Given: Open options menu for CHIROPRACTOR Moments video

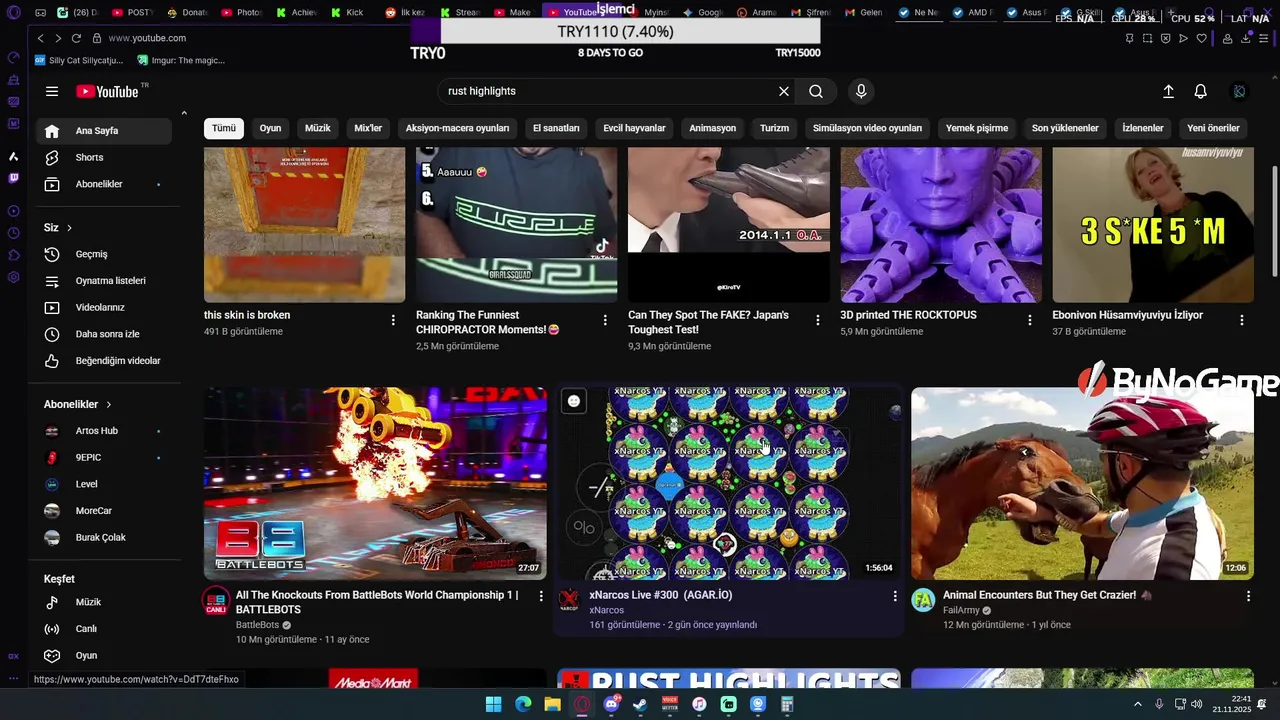Looking at the screenshot, I should coord(605,320).
